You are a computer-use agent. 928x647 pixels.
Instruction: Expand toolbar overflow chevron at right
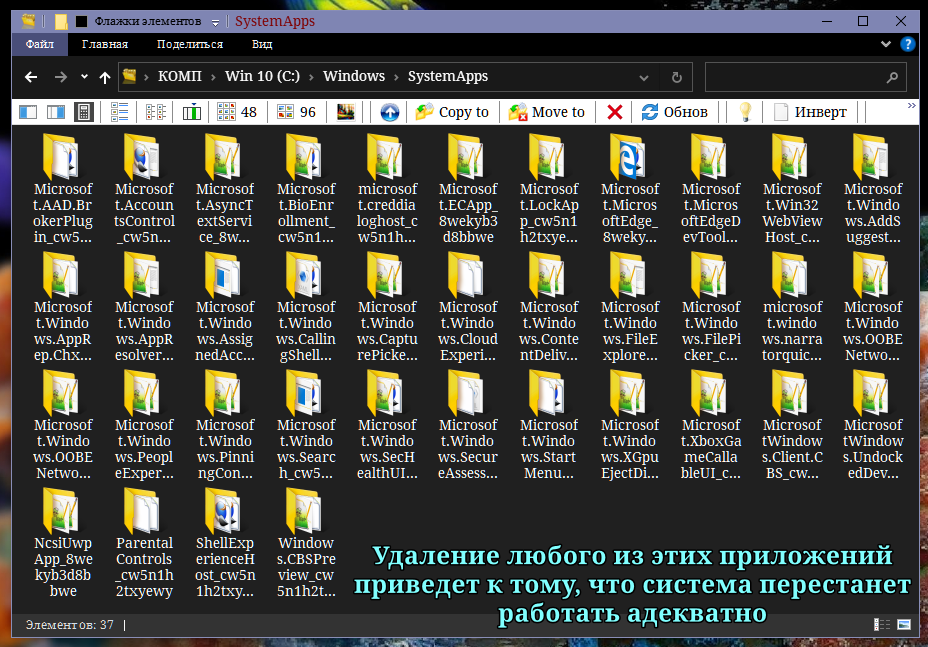tap(911, 106)
